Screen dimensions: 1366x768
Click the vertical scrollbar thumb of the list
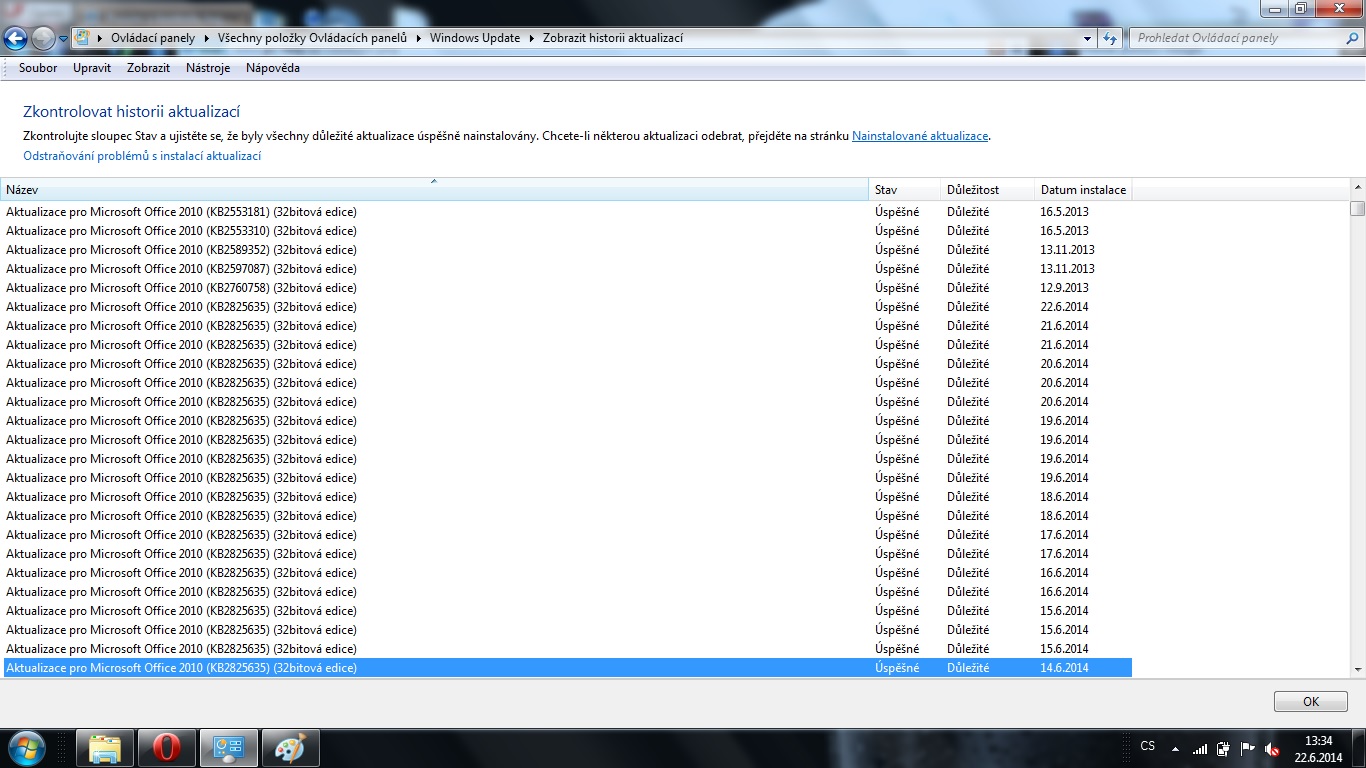(1357, 208)
